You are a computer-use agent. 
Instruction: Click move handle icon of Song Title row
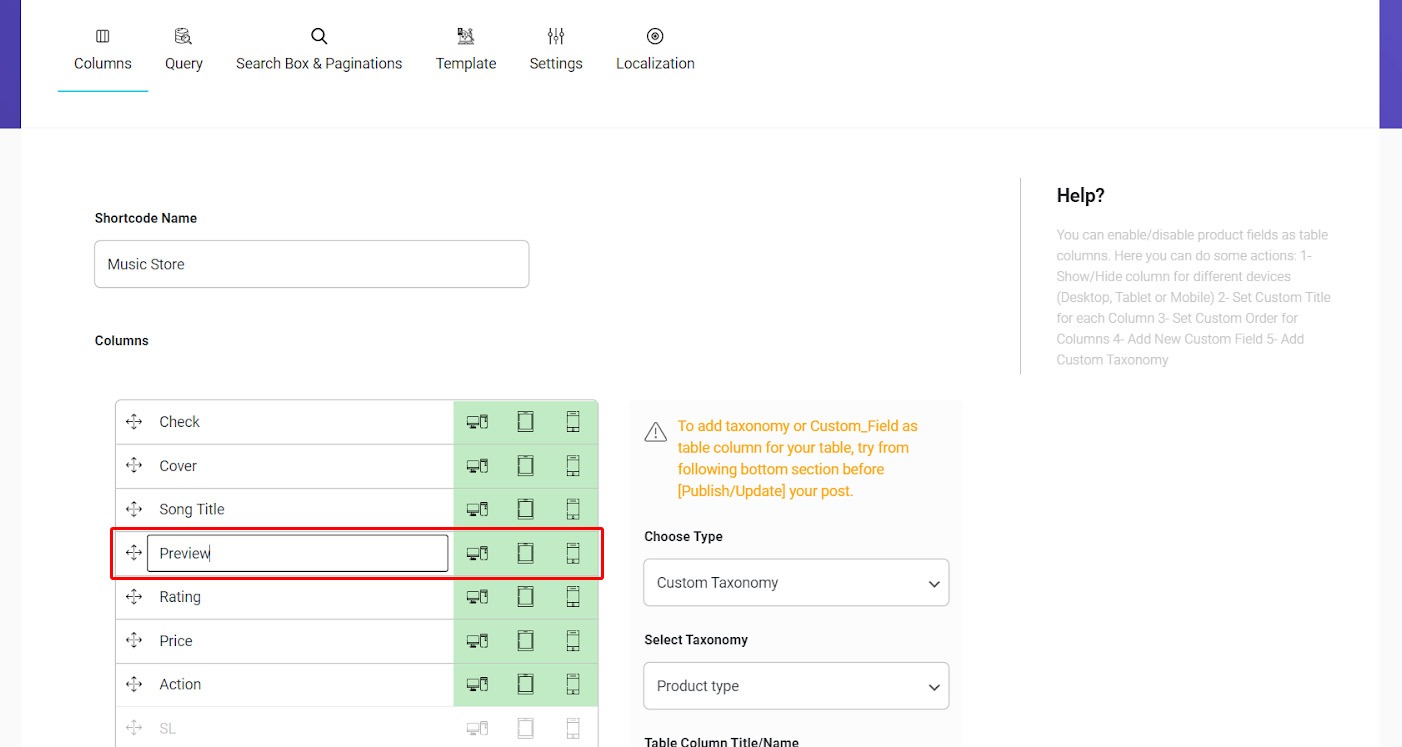click(134, 509)
